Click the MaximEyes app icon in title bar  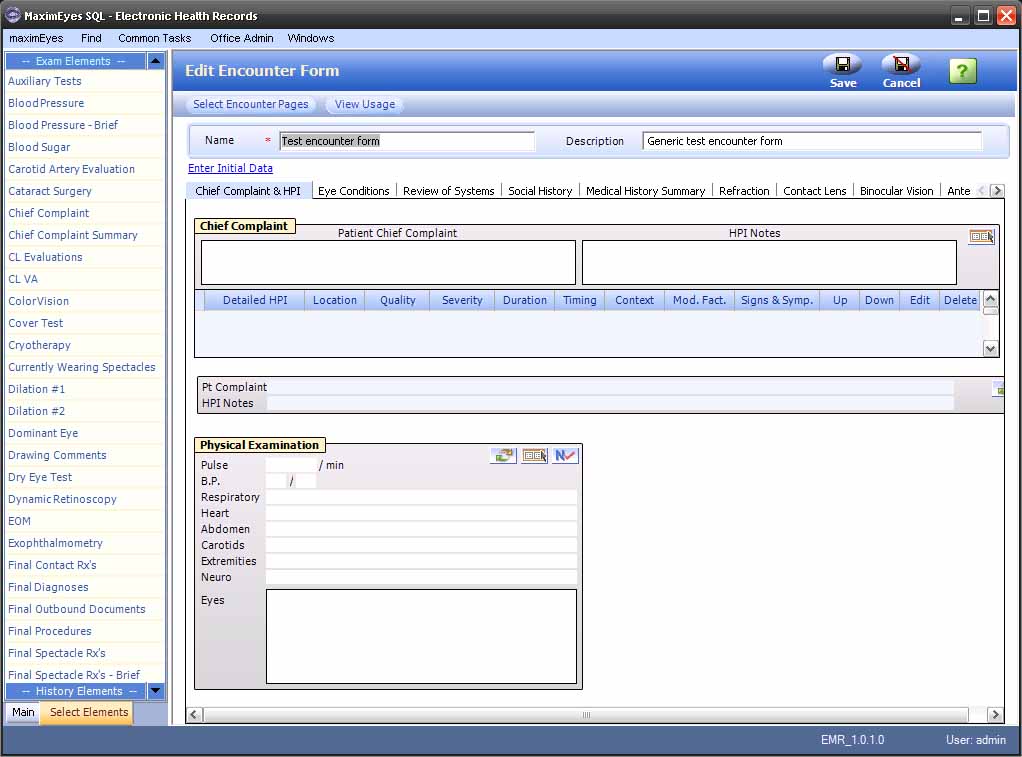click(x=12, y=15)
